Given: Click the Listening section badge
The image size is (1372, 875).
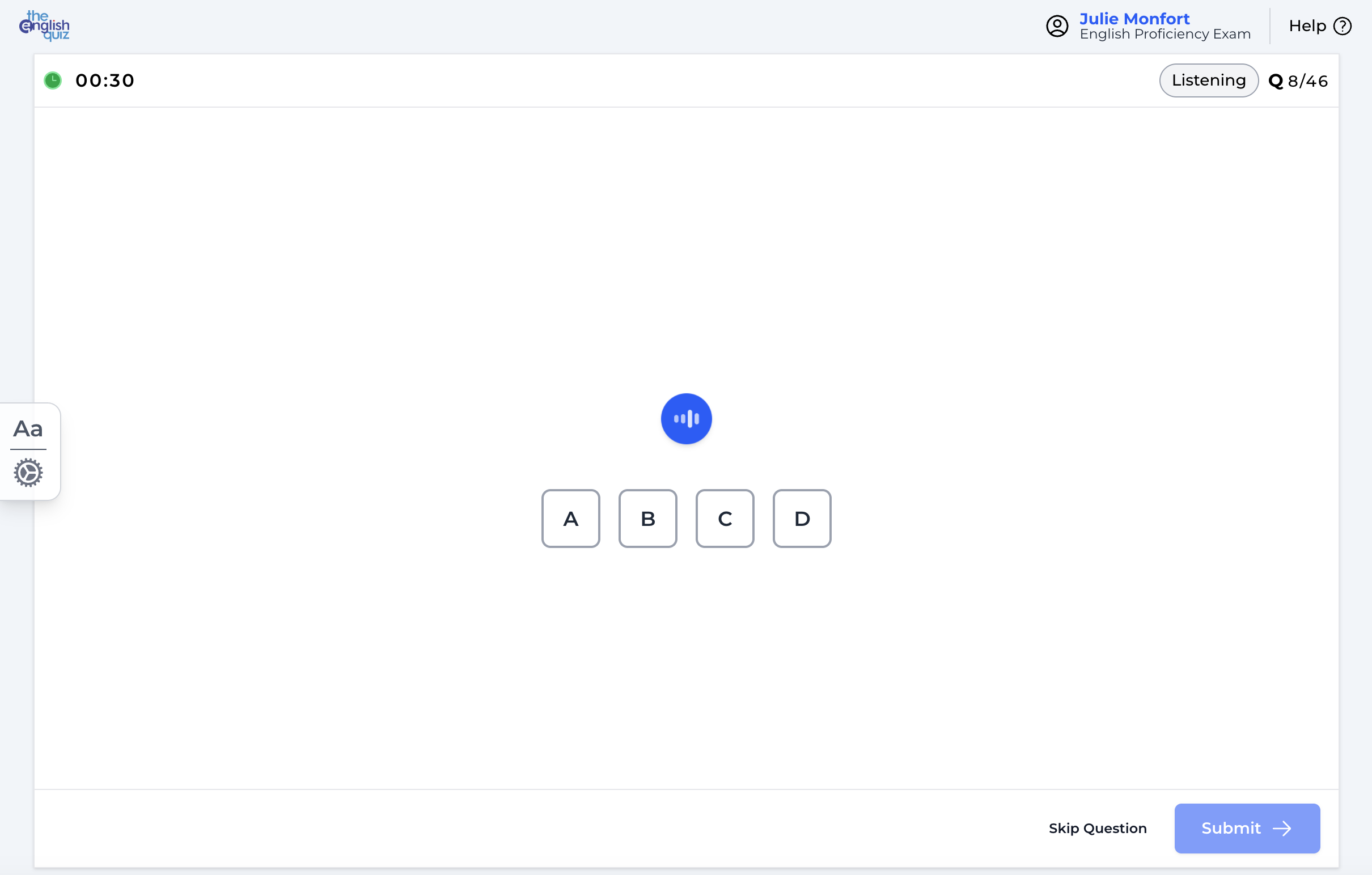Looking at the screenshot, I should [x=1209, y=80].
